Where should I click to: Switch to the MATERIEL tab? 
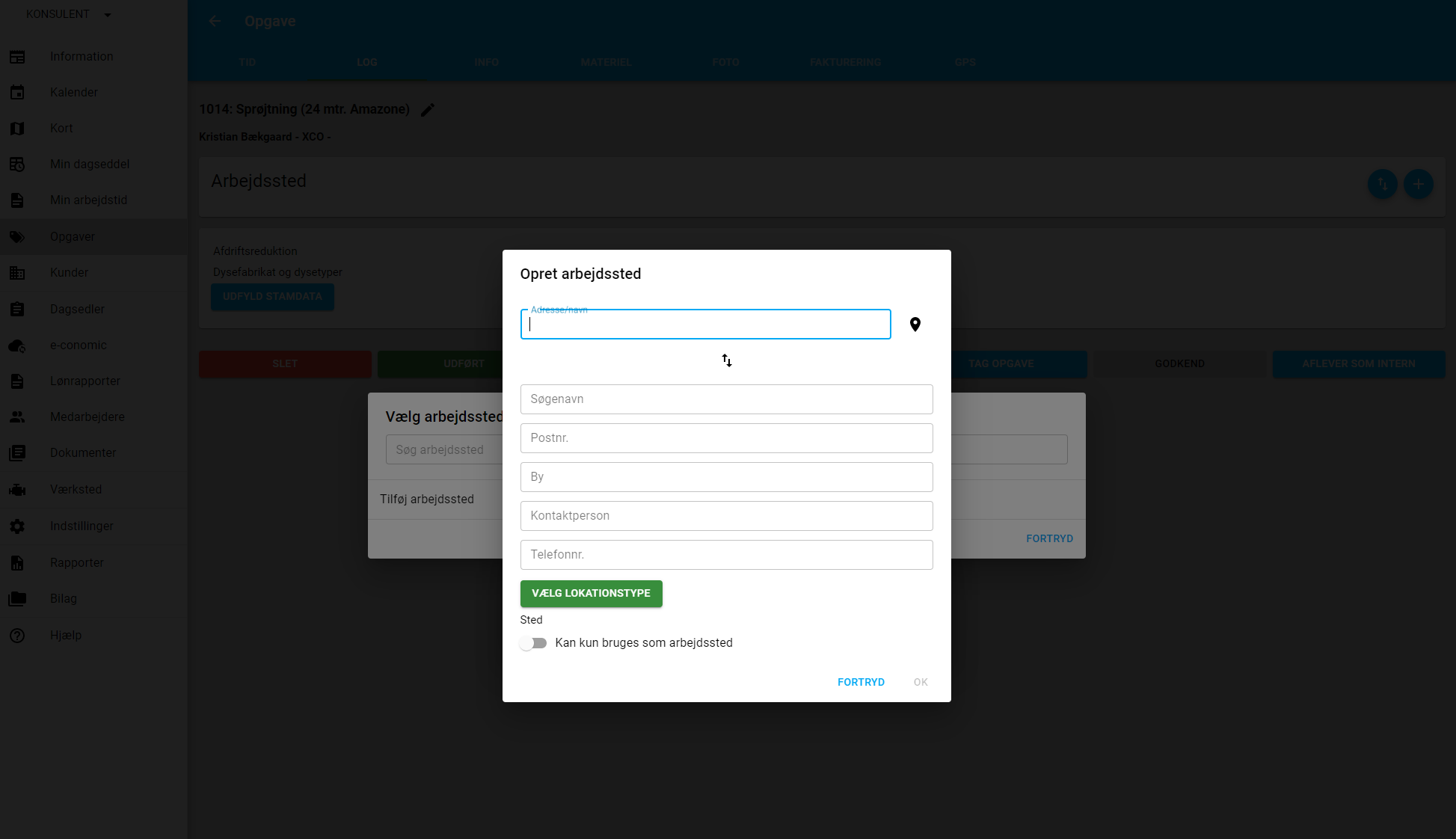click(606, 62)
